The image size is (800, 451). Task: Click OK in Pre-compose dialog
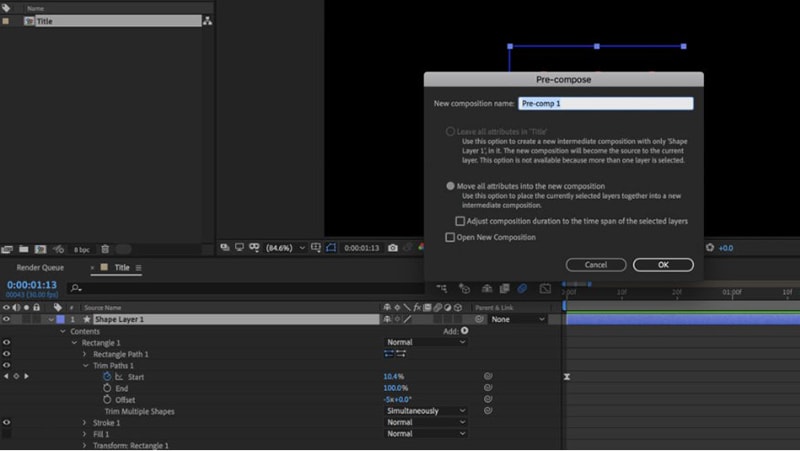(663, 265)
